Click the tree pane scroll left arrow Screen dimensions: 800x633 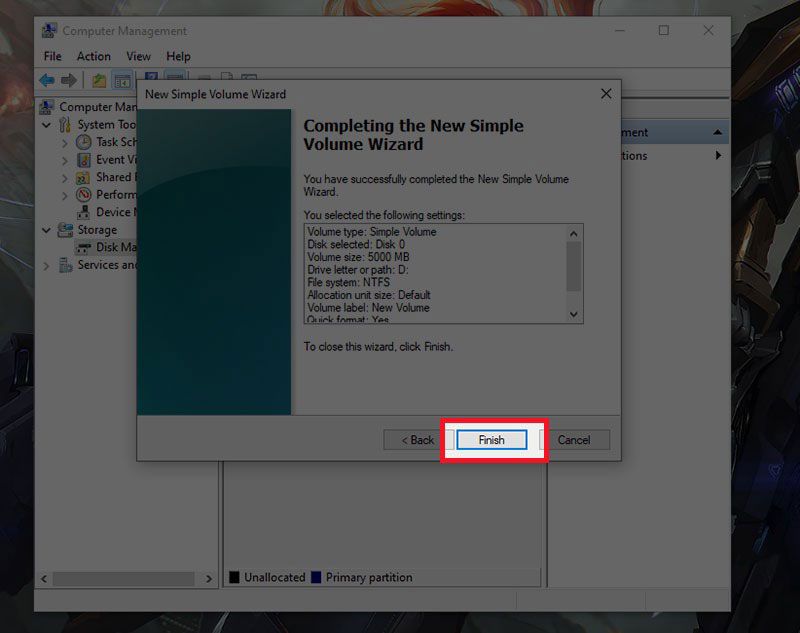[x=44, y=578]
